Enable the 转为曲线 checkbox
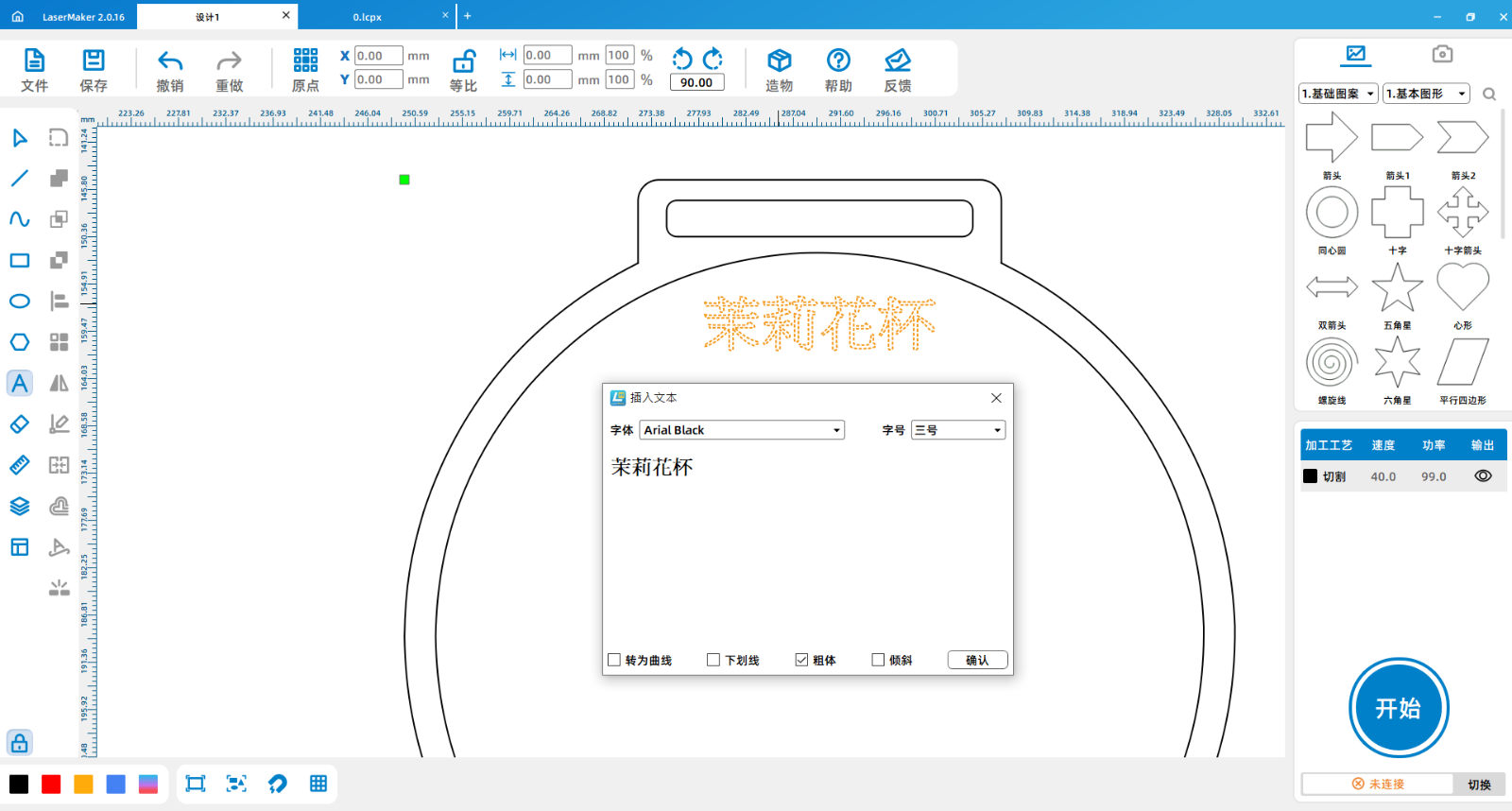Viewport: 1512px width, 811px height. coord(614,660)
